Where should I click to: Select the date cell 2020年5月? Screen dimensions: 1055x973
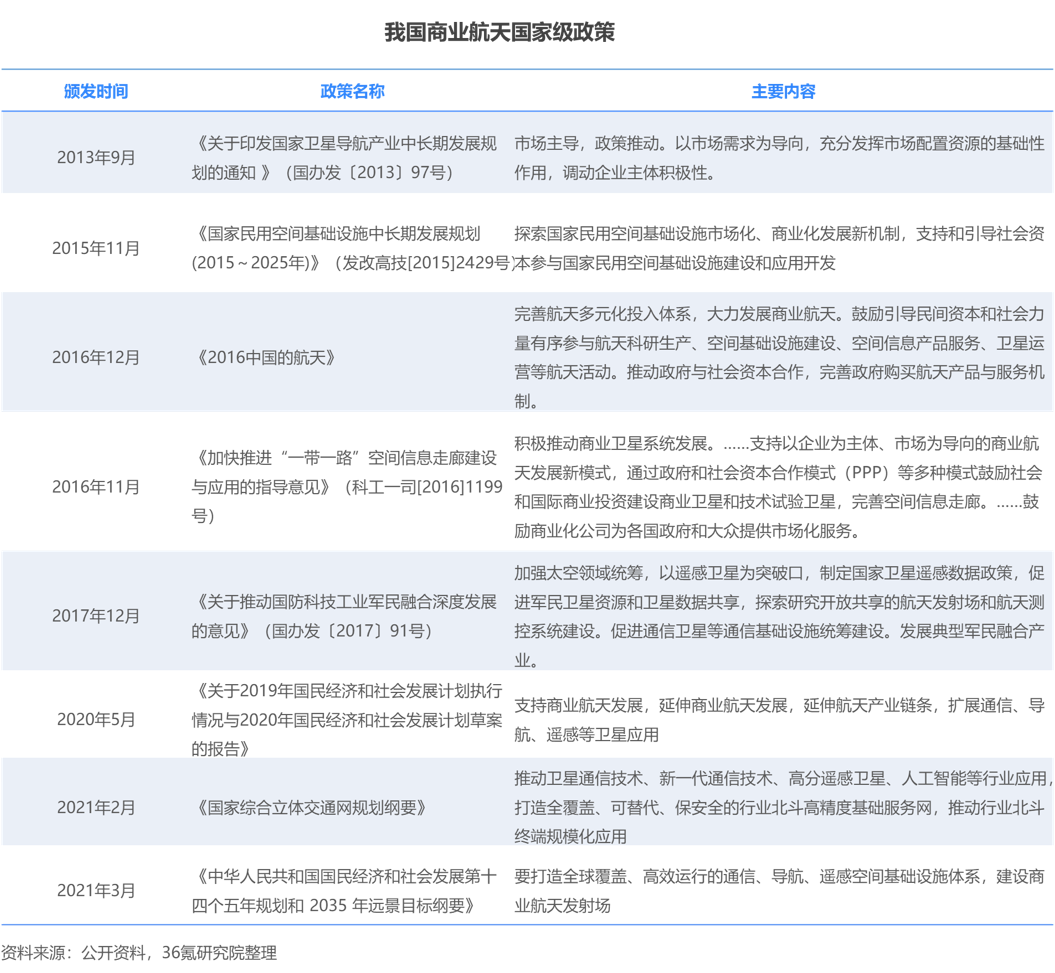96,719
